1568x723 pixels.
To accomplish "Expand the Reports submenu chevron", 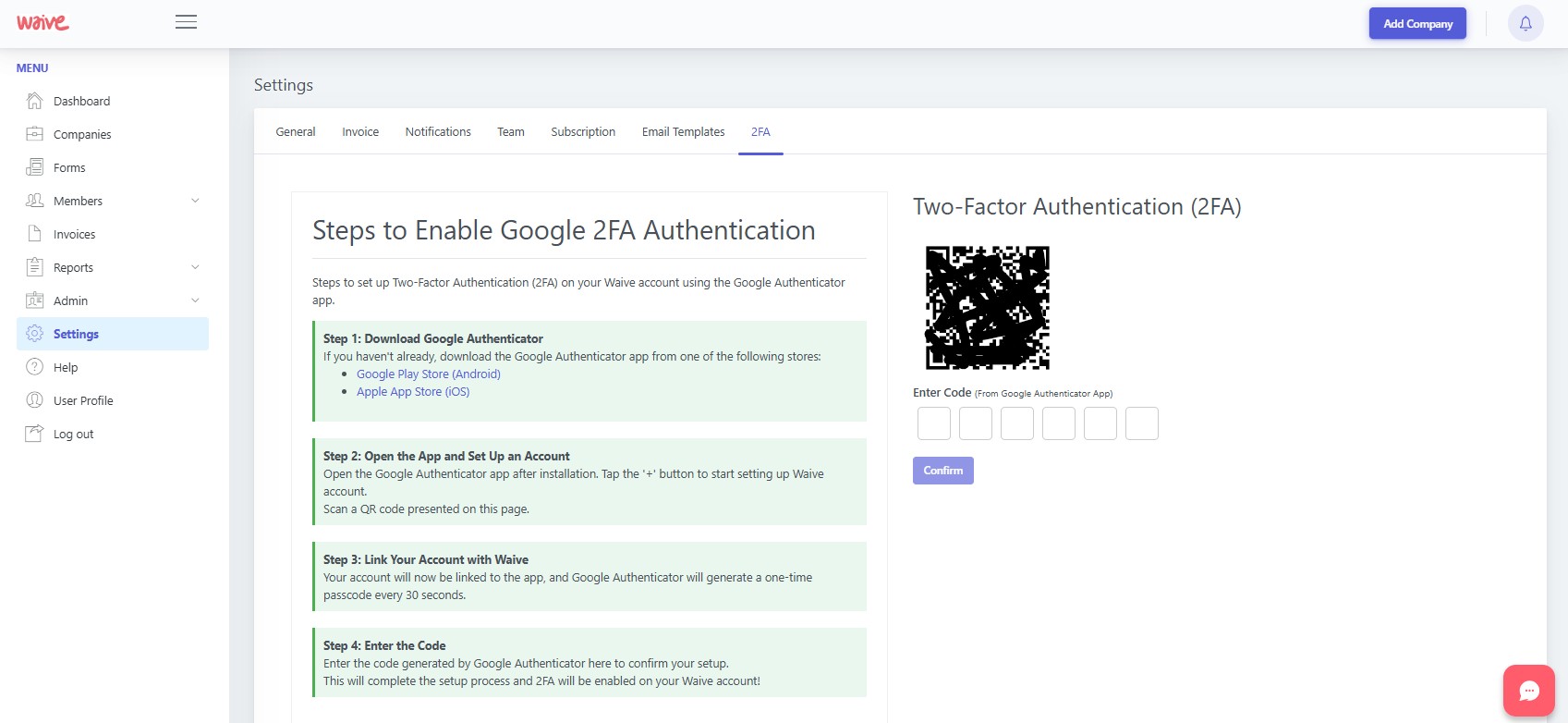I will click(x=195, y=267).
